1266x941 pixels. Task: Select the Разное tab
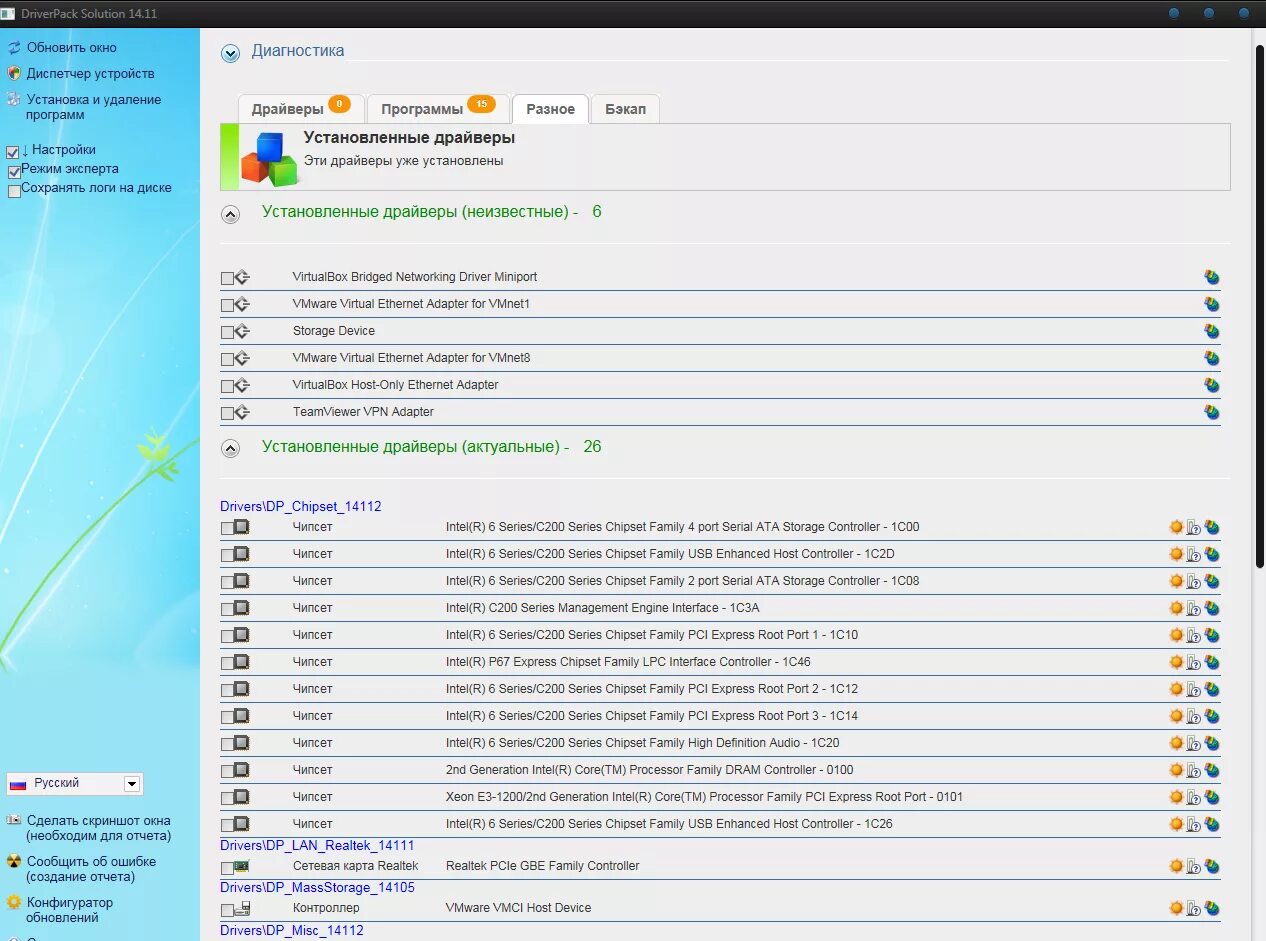coord(550,109)
